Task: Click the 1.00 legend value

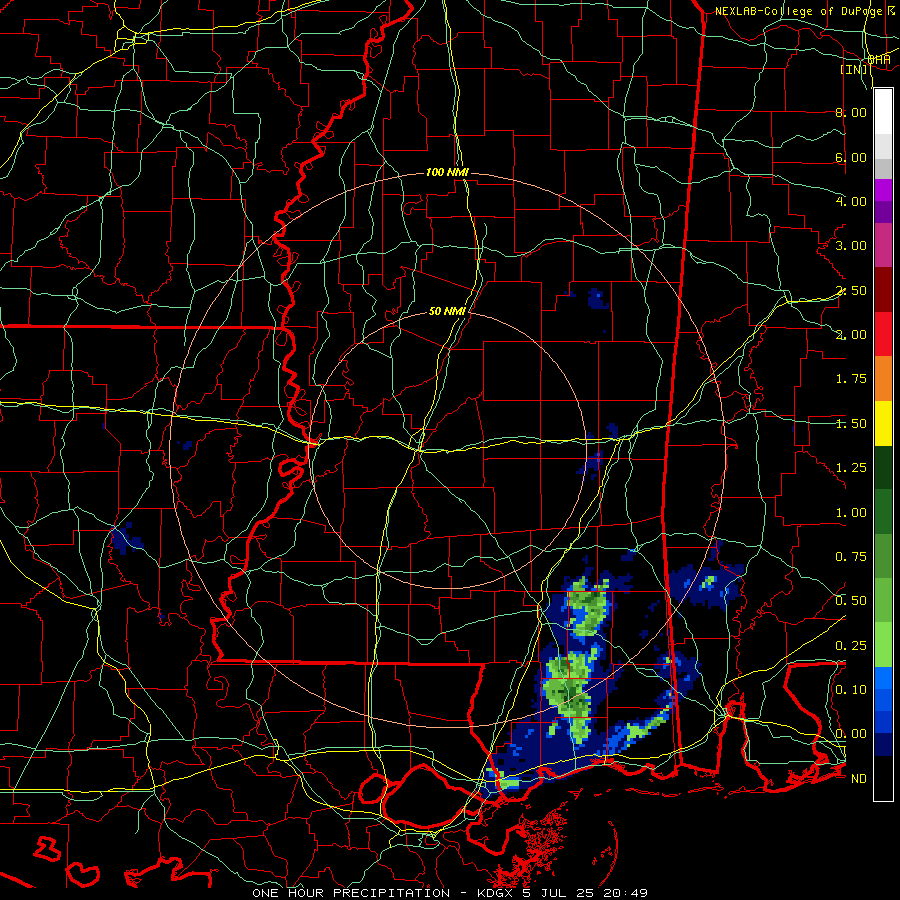Action: [x=851, y=513]
